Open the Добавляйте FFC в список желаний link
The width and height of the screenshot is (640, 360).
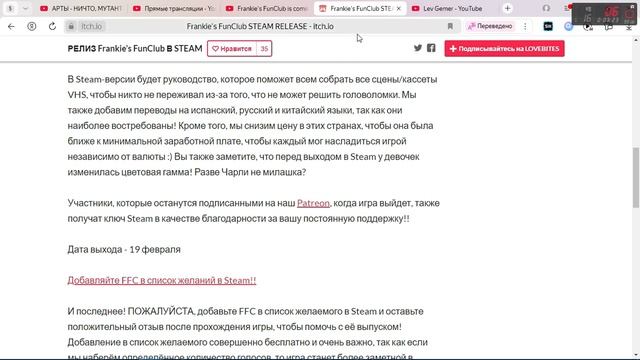(162, 280)
